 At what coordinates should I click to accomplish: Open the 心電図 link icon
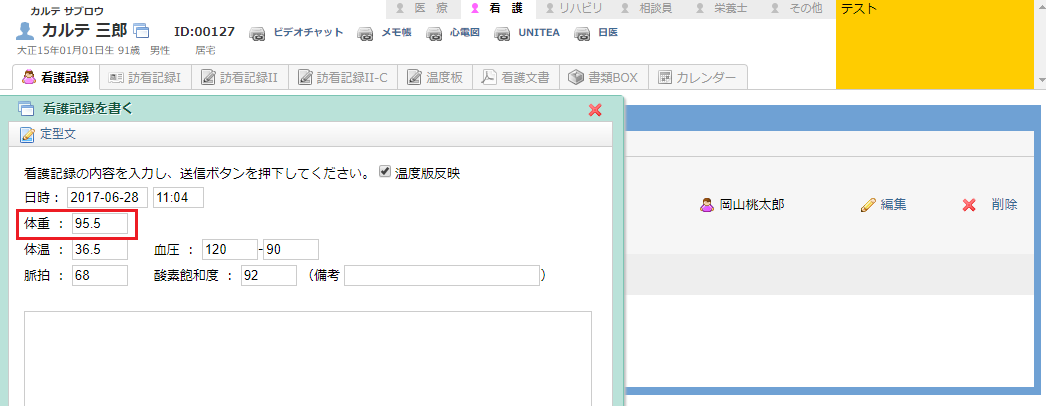pos(434,33)
